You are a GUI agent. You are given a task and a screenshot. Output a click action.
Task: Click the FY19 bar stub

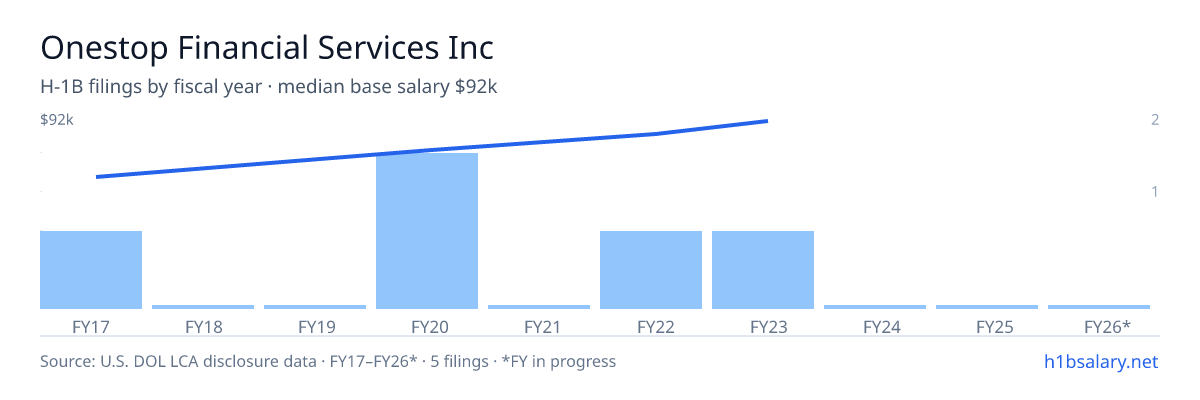point(315,307)
